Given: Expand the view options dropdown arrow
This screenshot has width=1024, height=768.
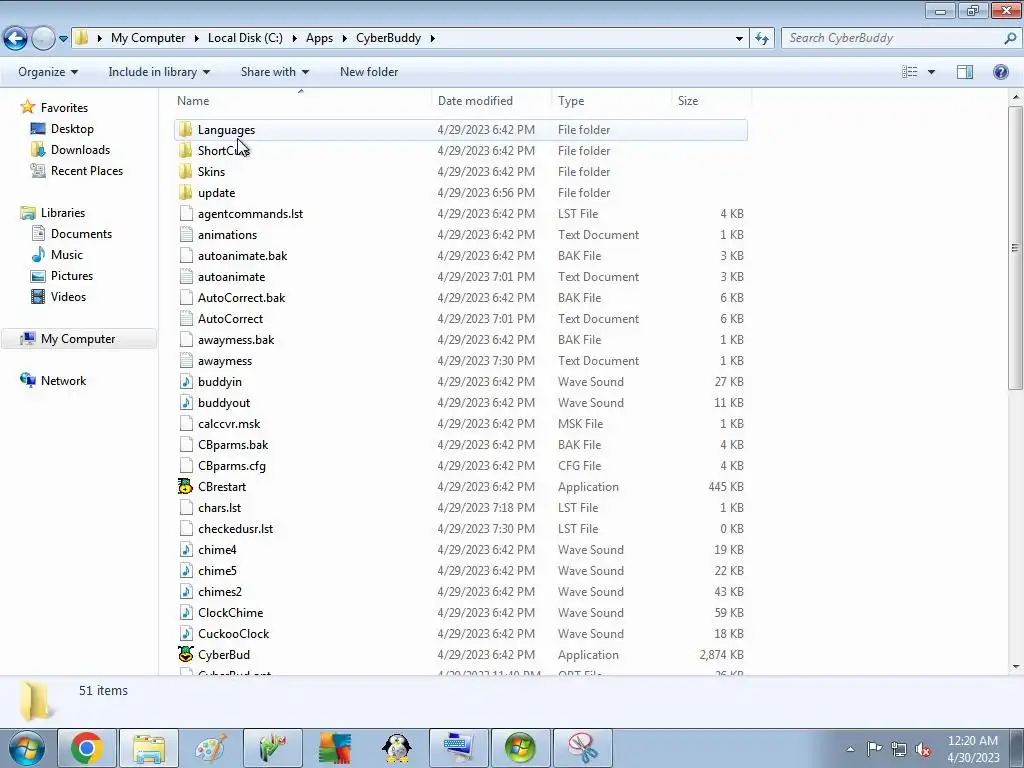Looking at the screenshot, I should click(931, 72).
